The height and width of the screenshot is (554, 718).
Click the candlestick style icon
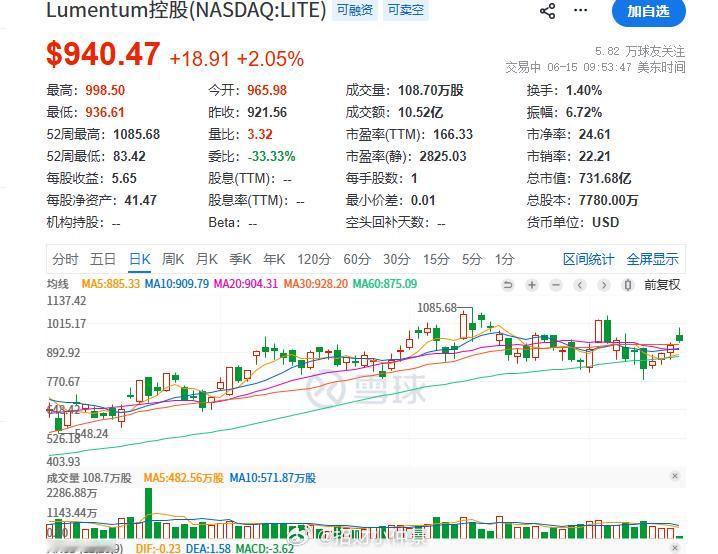pos(628,285)
